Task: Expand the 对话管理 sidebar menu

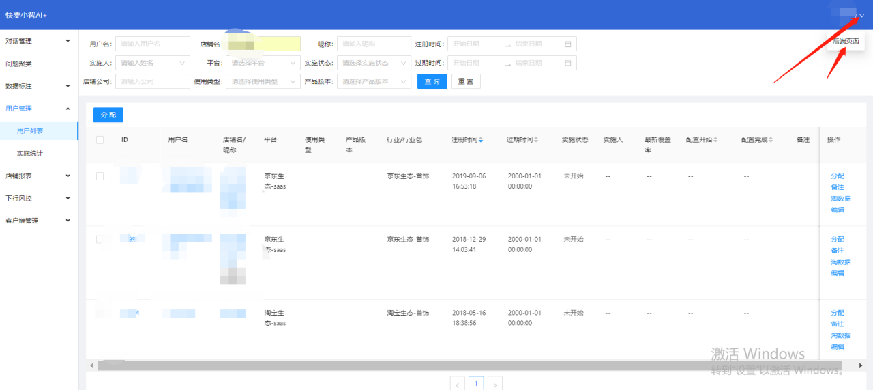Action: (x=38, y=41)
